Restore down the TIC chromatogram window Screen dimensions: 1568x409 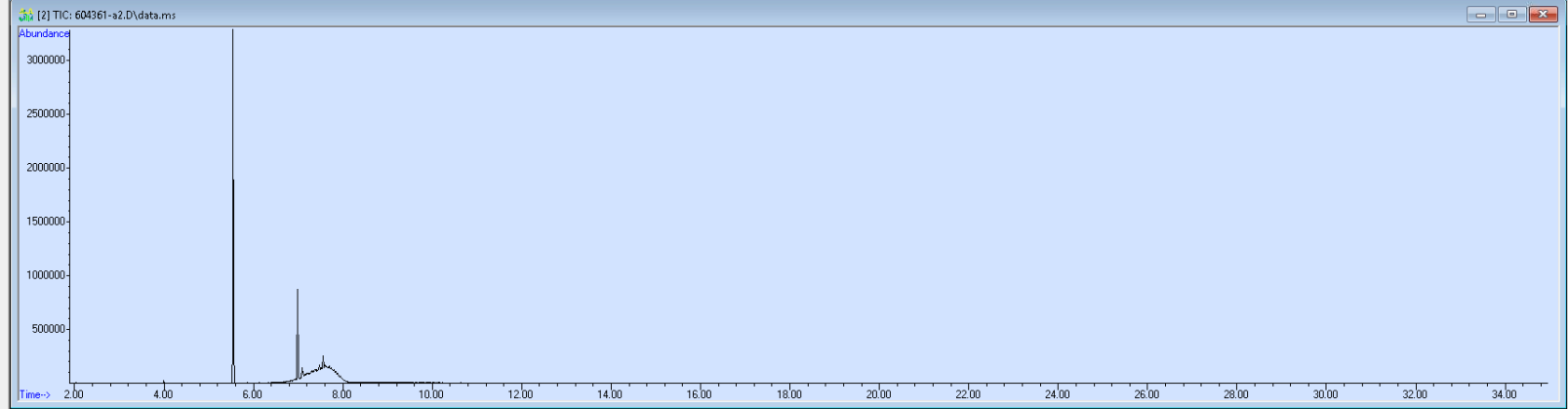coord(1512,15)
